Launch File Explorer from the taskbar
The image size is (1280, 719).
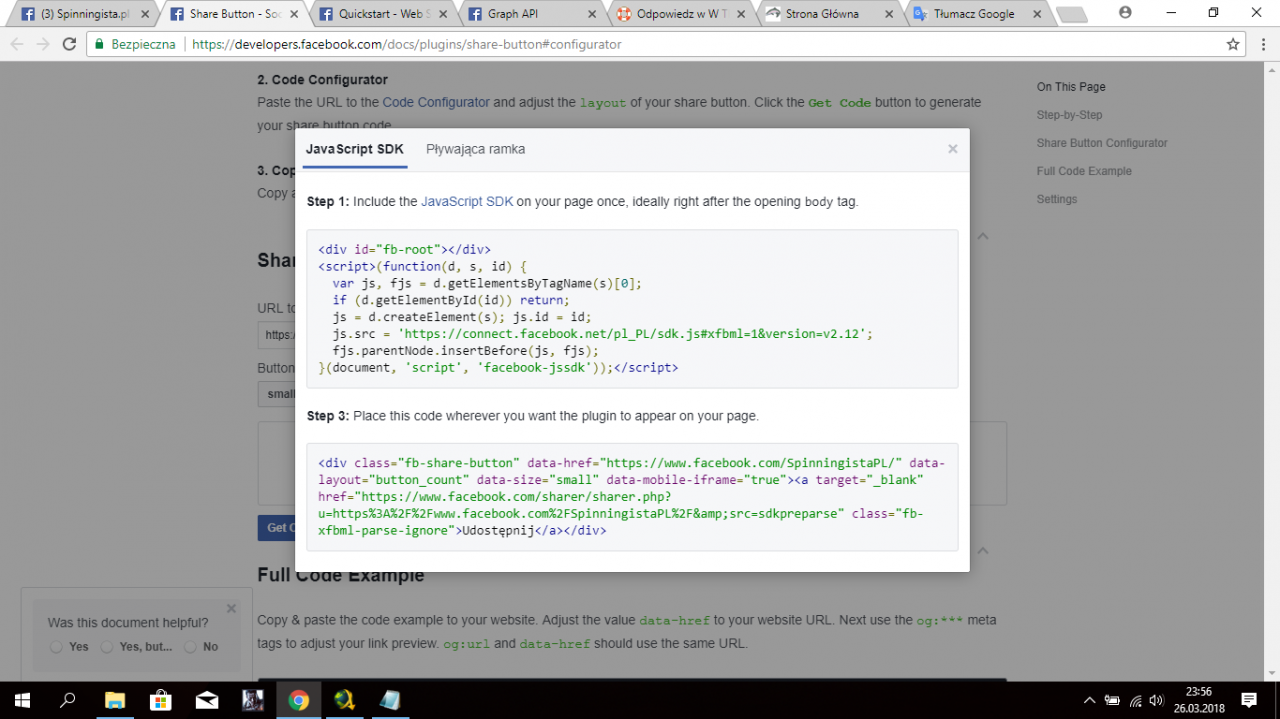(114, 700)
